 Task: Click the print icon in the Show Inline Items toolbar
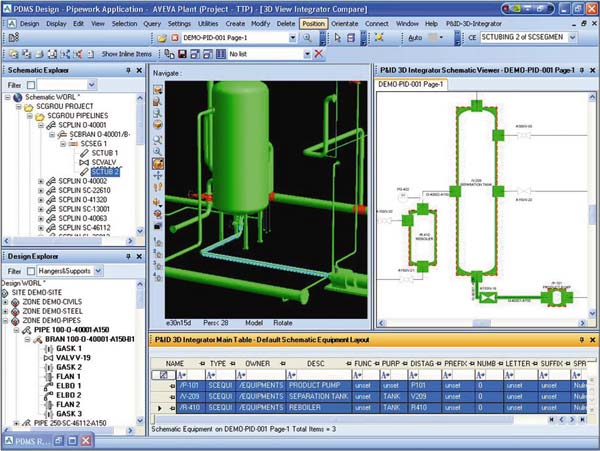point(39,54)
